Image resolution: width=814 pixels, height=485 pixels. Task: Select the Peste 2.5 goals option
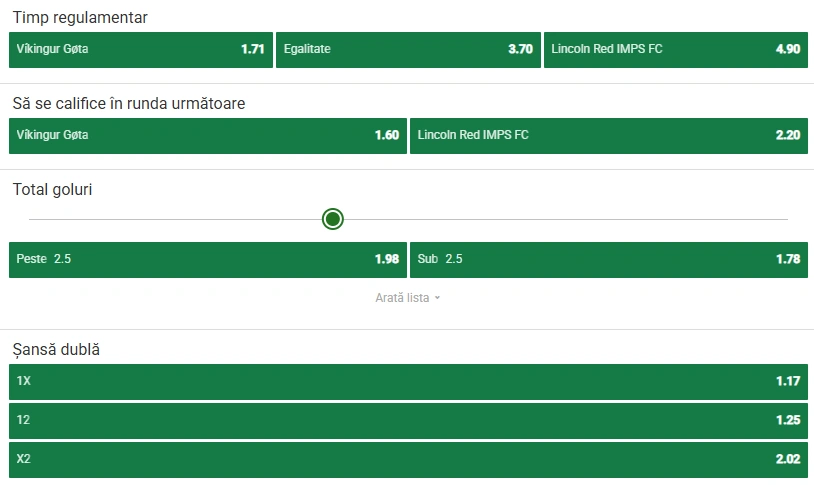tap(208, 260)
